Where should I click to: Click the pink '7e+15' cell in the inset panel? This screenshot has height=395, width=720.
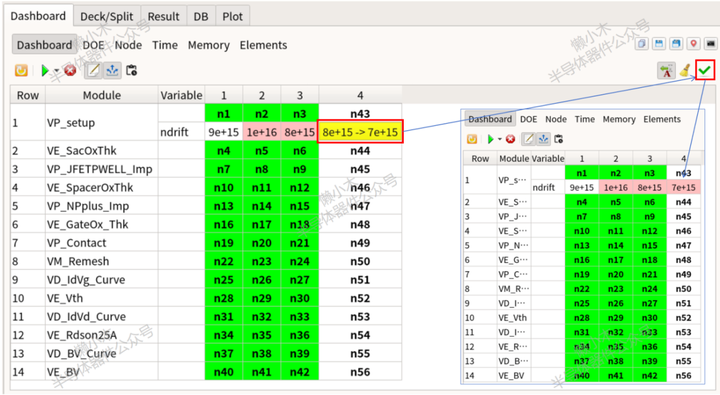pos(683,187)
